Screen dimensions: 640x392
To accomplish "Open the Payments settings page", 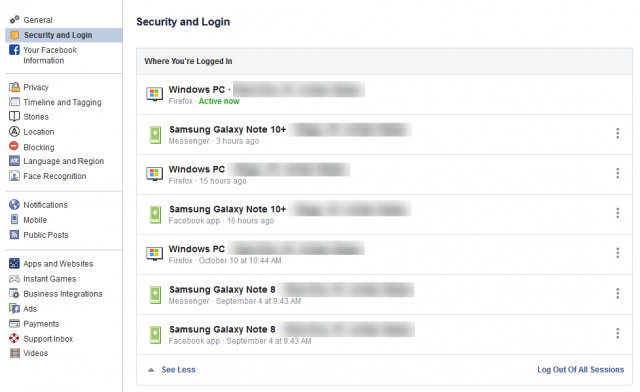I will pyautogui.click(x=41, y=324).
